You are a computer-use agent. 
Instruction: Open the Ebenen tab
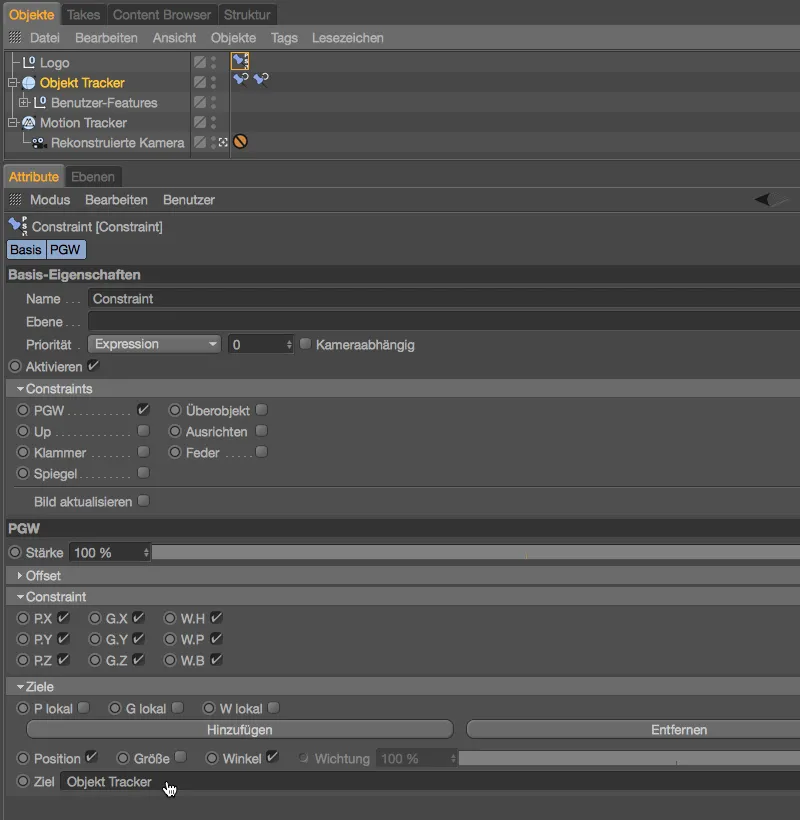click(93, 177)
